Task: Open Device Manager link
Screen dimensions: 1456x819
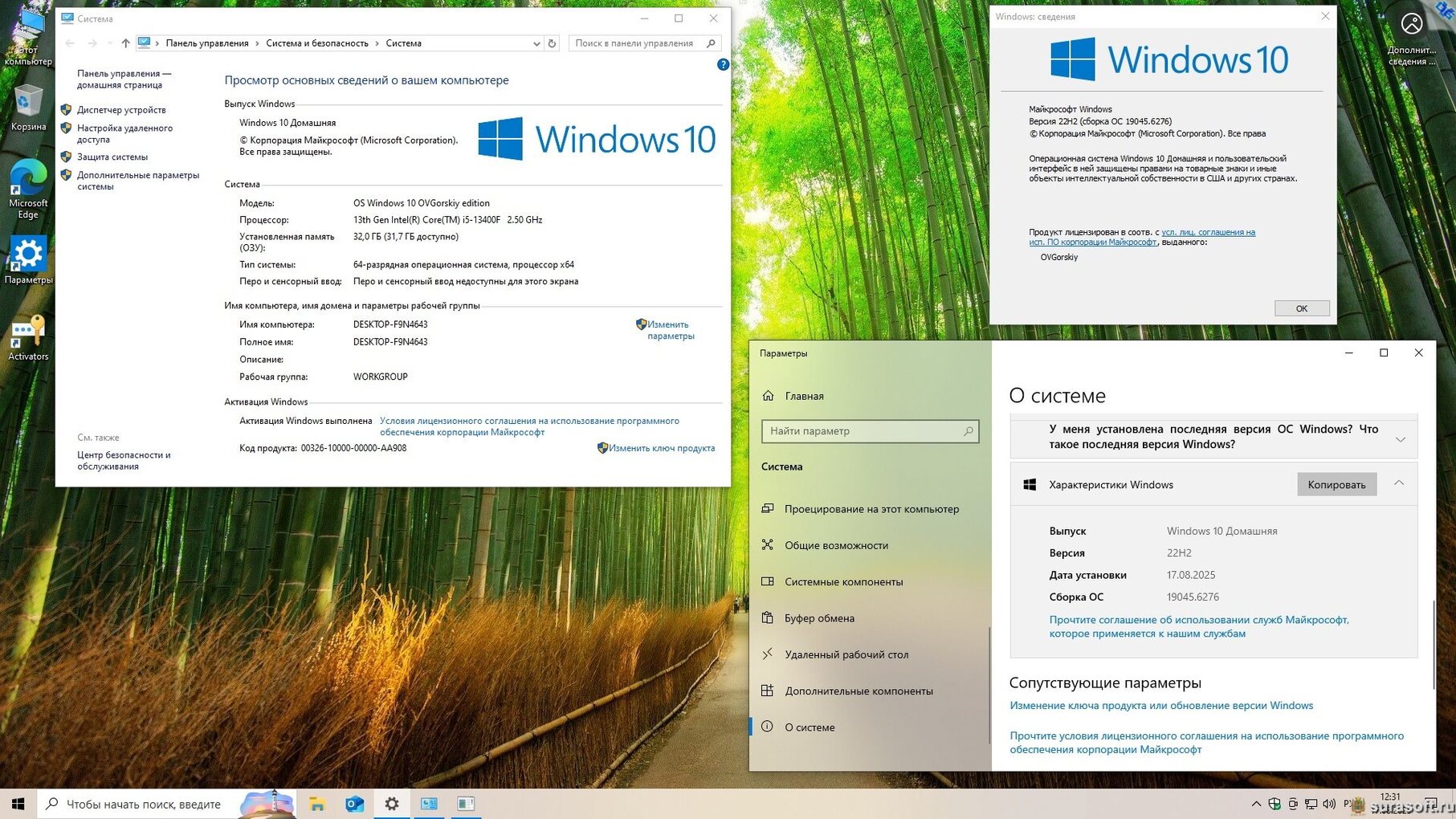Action: (x=121, y=110)
